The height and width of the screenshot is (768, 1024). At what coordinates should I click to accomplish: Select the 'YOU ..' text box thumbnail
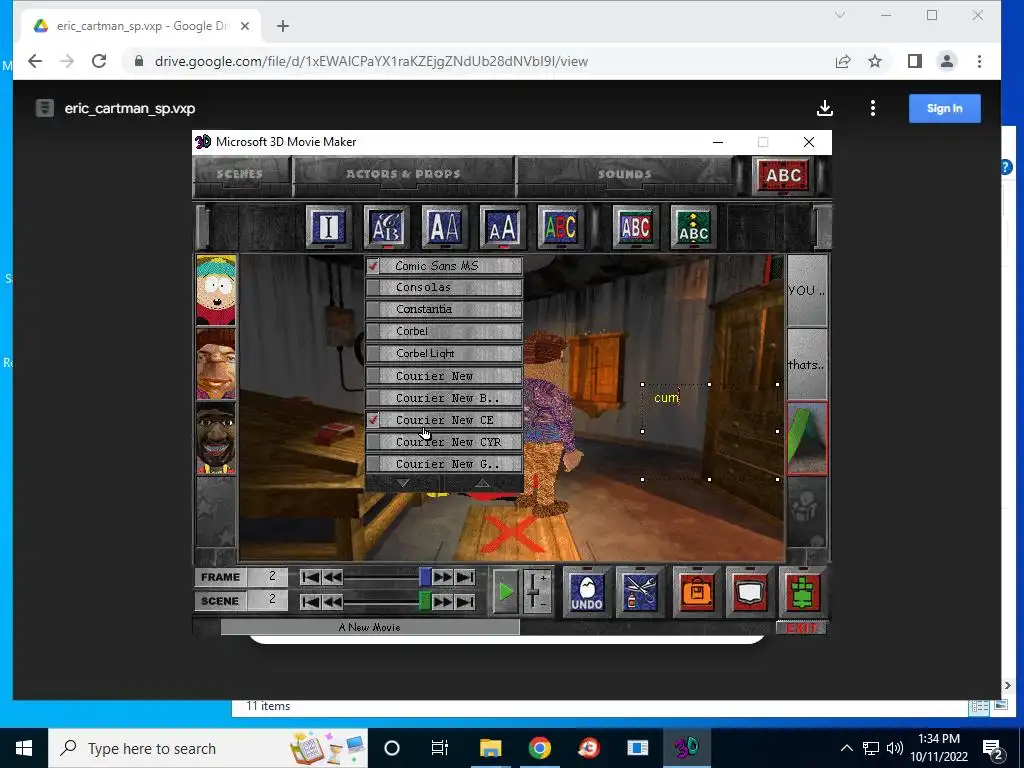click(807, 290)
